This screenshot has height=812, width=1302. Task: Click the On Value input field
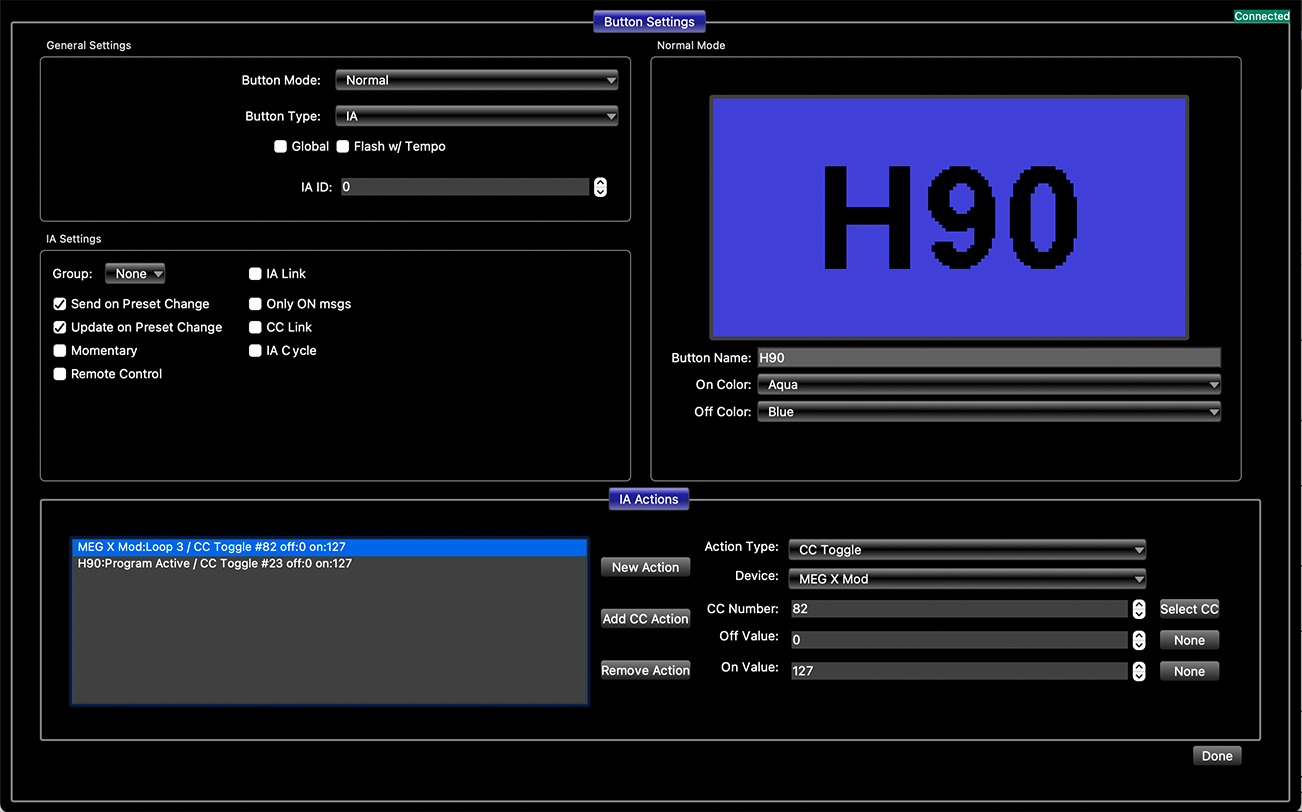(959, 671)
